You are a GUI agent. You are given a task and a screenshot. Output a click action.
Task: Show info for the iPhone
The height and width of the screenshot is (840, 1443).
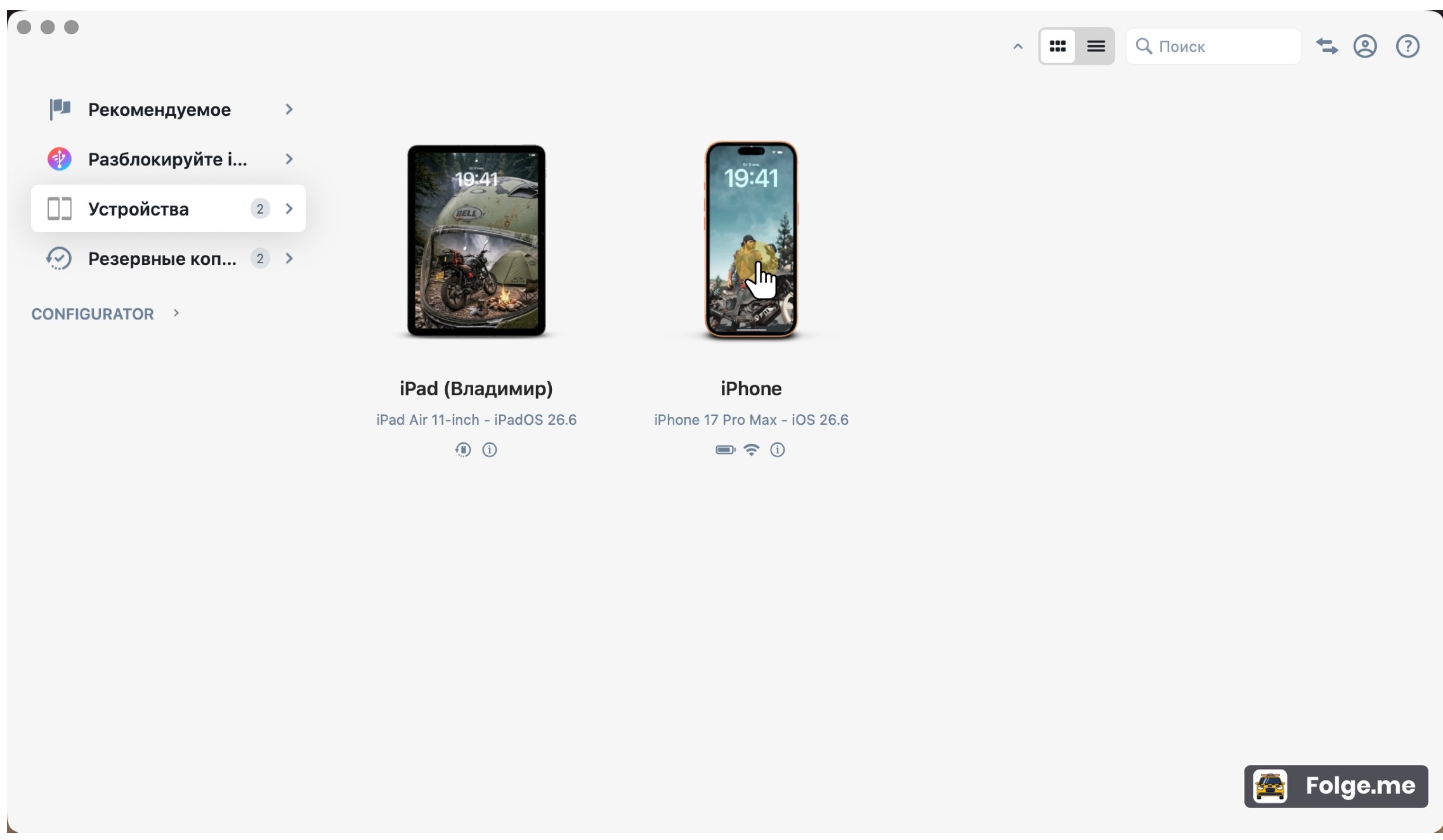778,449
